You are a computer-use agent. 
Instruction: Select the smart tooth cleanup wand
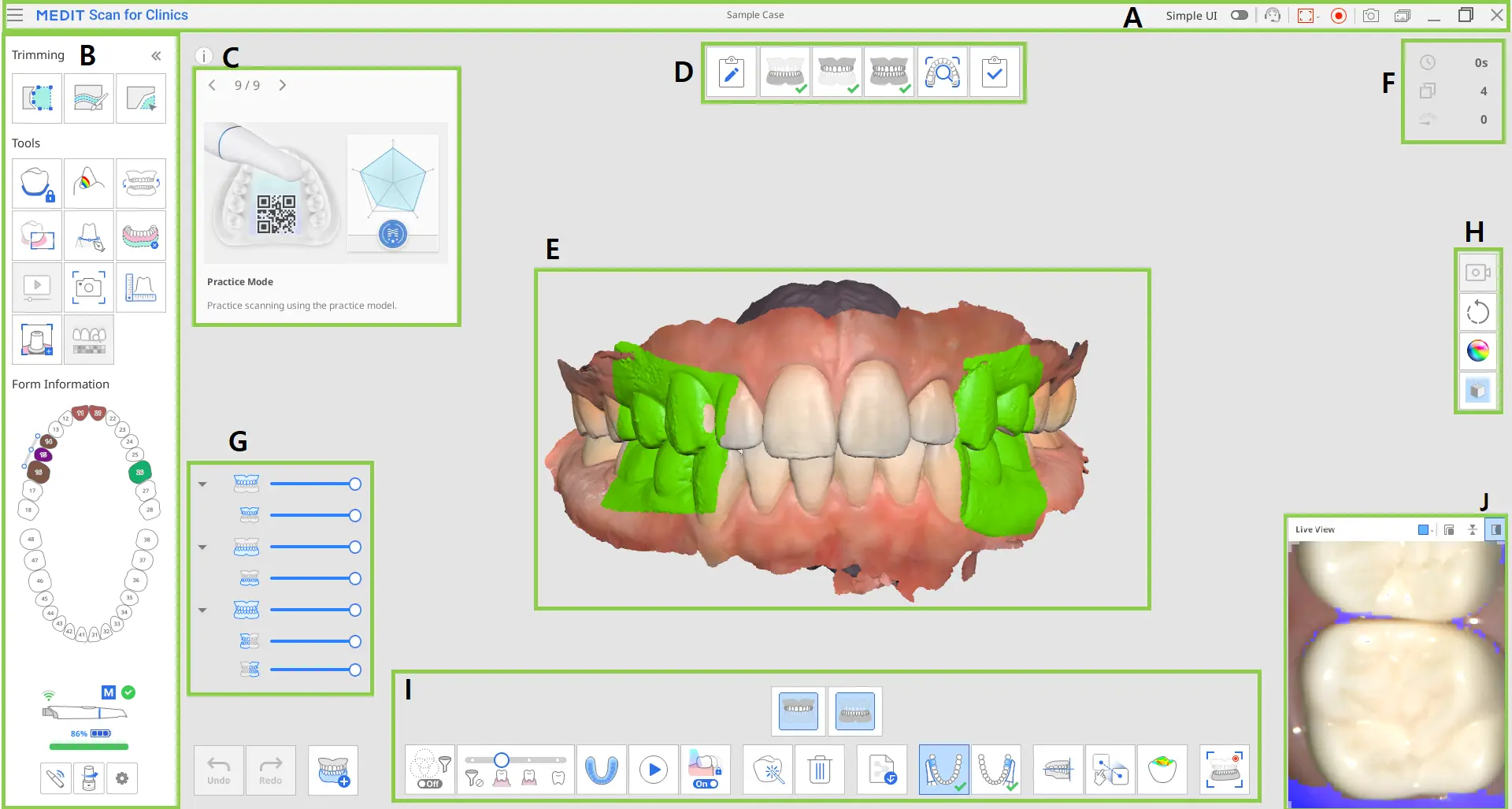[x=768, y=770]
